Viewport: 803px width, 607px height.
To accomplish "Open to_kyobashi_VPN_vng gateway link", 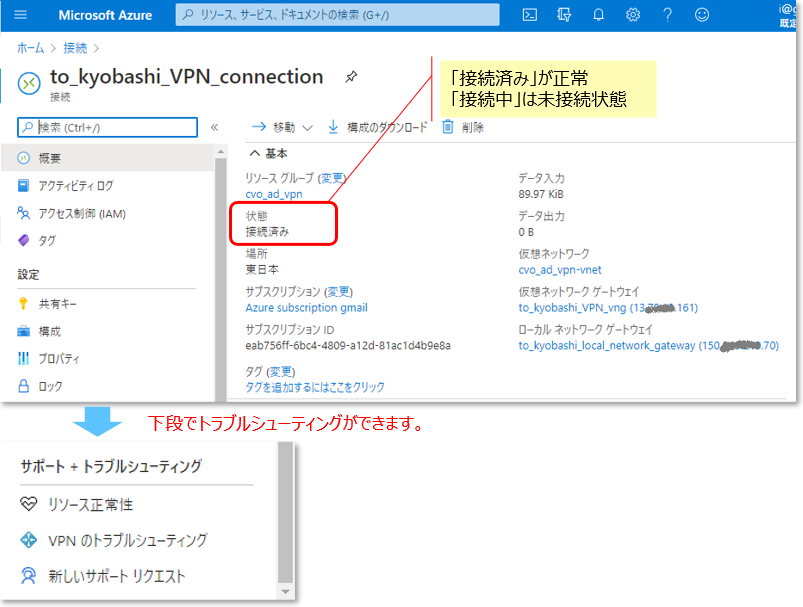I will pos(608,307).
